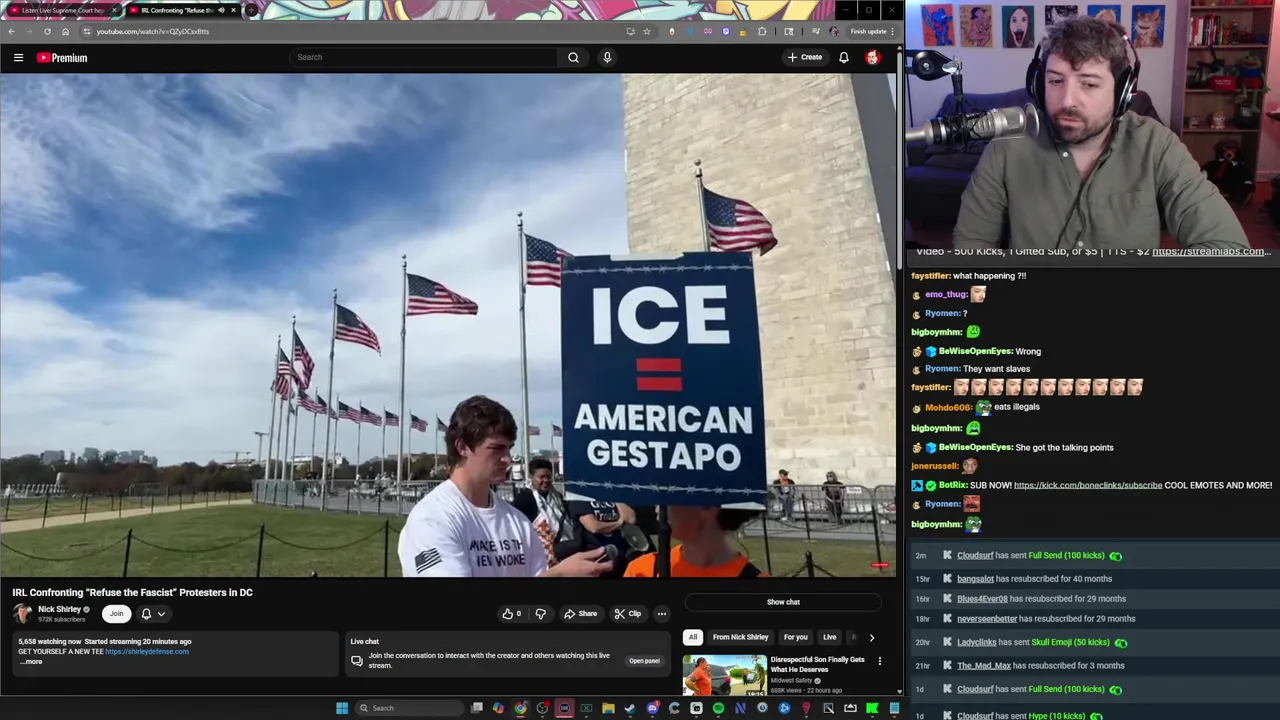Click username Blues4Eve0r in subscription feed
The width and height of the screenshot is (1280, 720).
982,599
